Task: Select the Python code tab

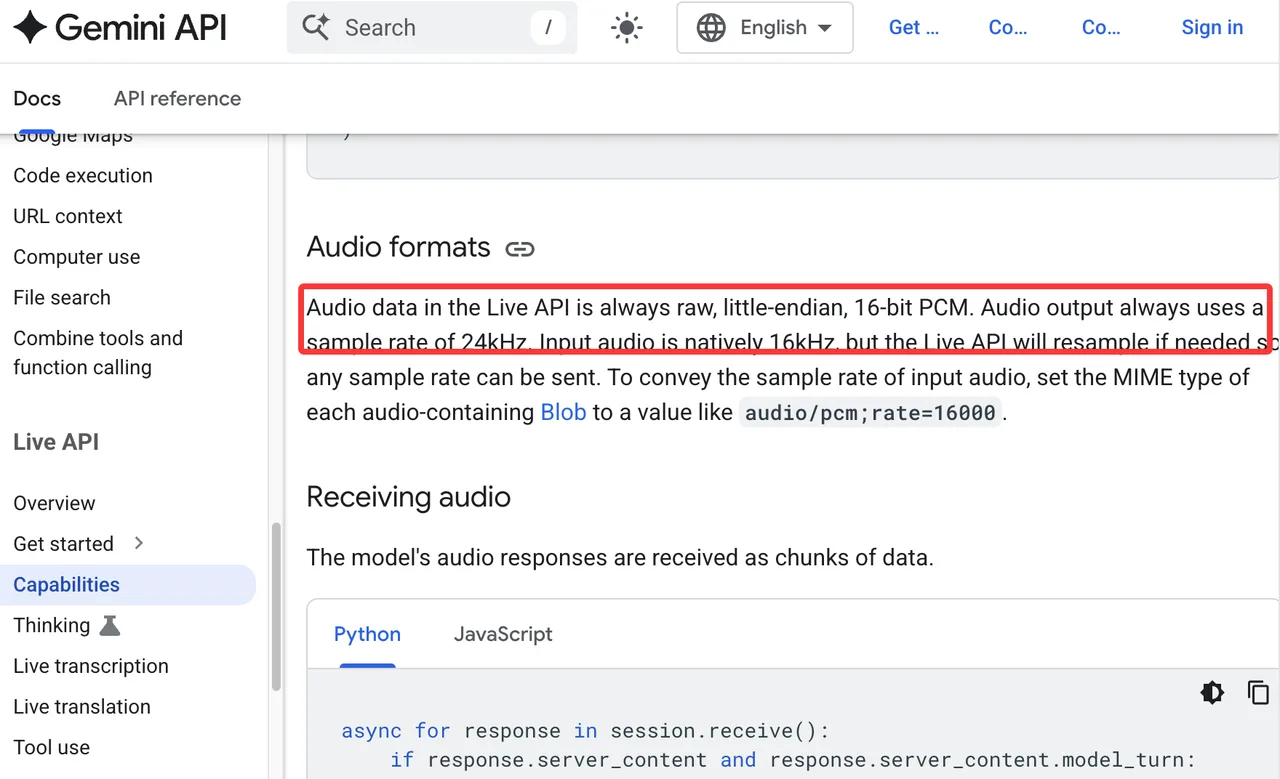Action: [367, 634]
